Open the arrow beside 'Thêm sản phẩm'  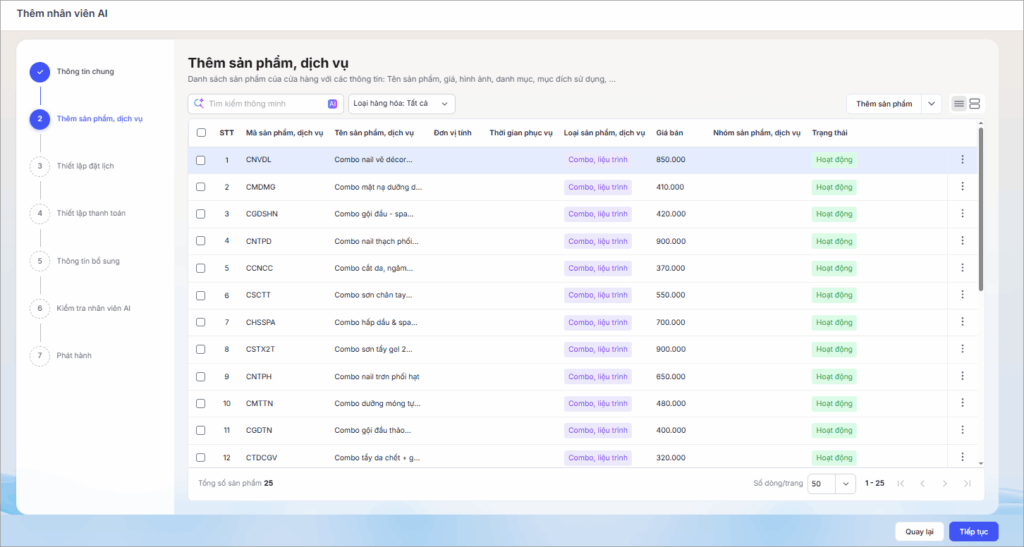pyautogui.click(x=931, y=104)
